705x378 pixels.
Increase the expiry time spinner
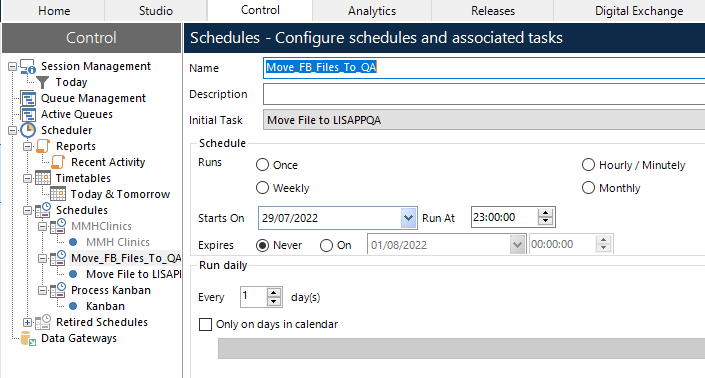pyautogui.click(x=603, y=240)
